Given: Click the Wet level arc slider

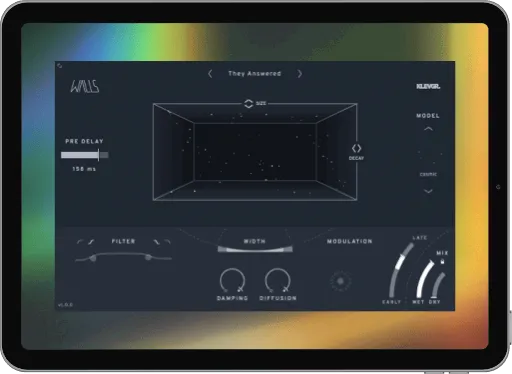Looking at the screenshot, I should point(424,279).
